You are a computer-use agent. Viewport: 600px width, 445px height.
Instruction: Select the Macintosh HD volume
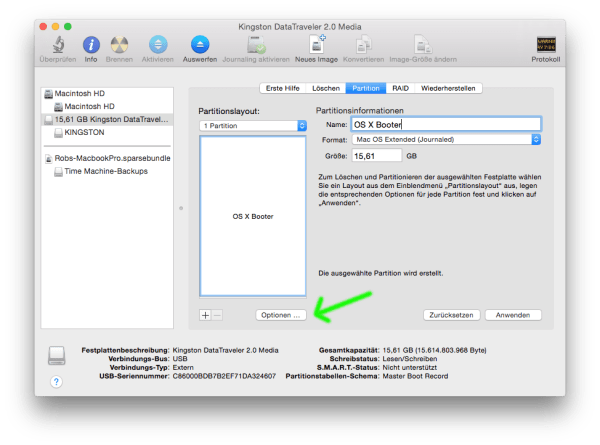107,106
